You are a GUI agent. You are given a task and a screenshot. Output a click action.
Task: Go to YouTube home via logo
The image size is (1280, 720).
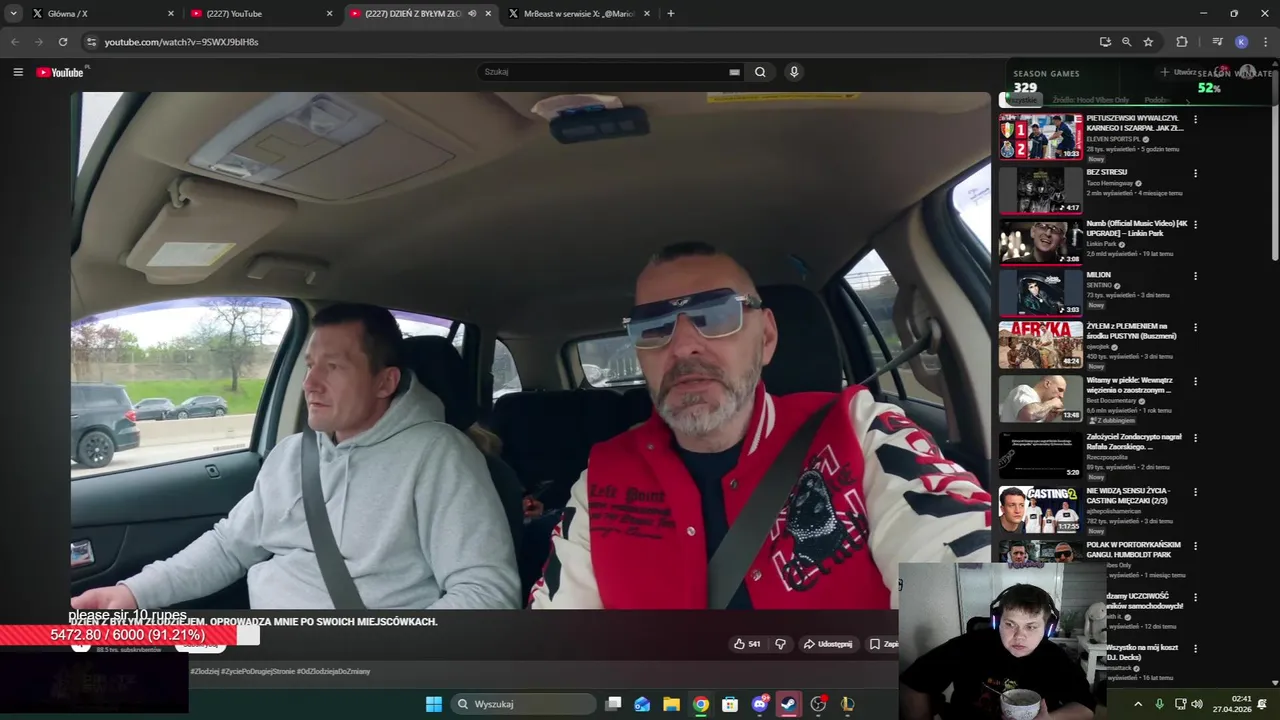pyautogui.click(x=62, y=72)
